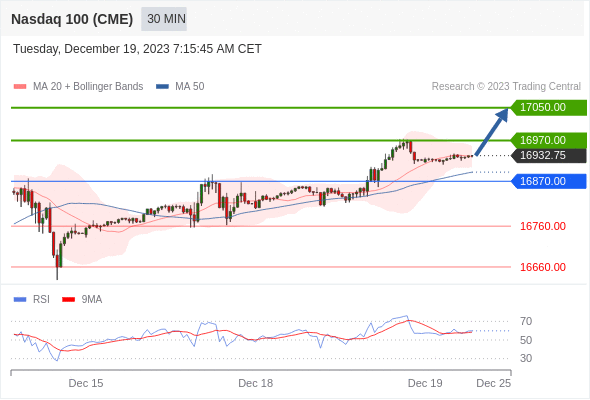The image size is (590, 400).
Task: Click the blue RSI legend swatch
Action: (x=20, y=300)
